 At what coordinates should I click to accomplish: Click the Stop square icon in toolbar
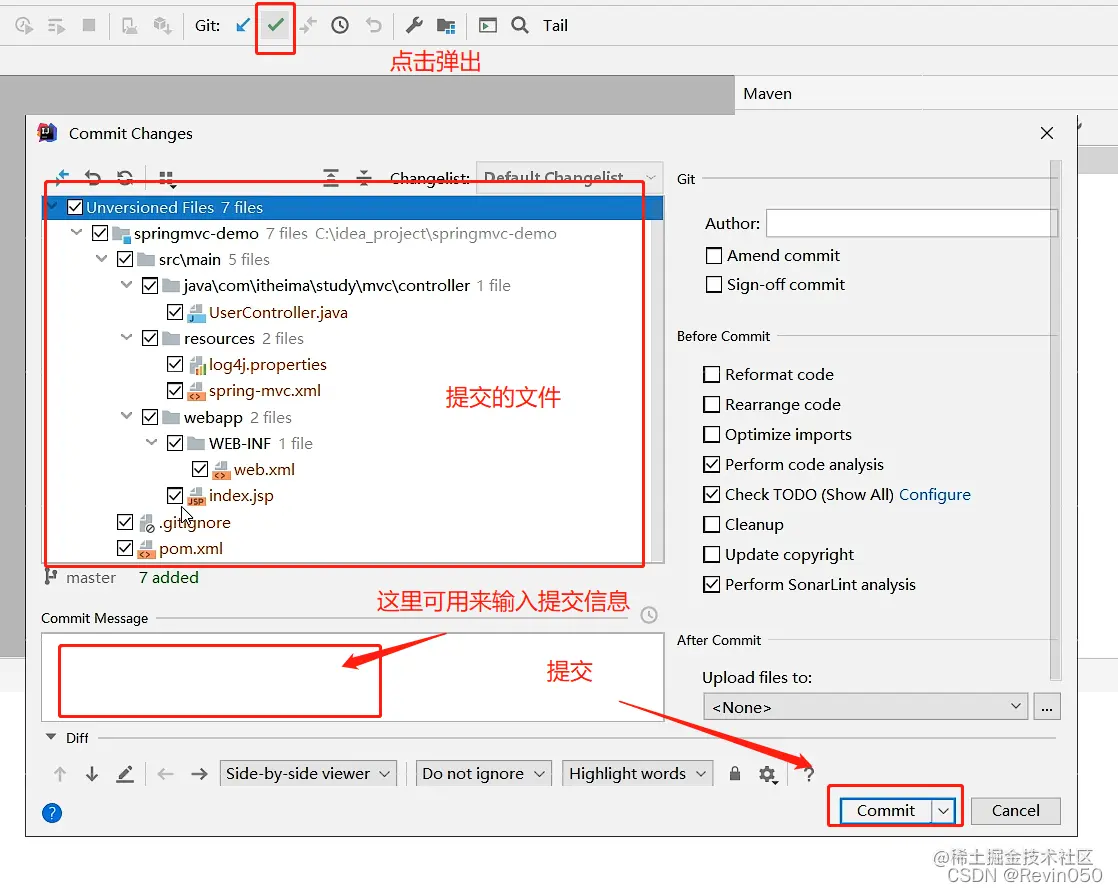[89, 26]
